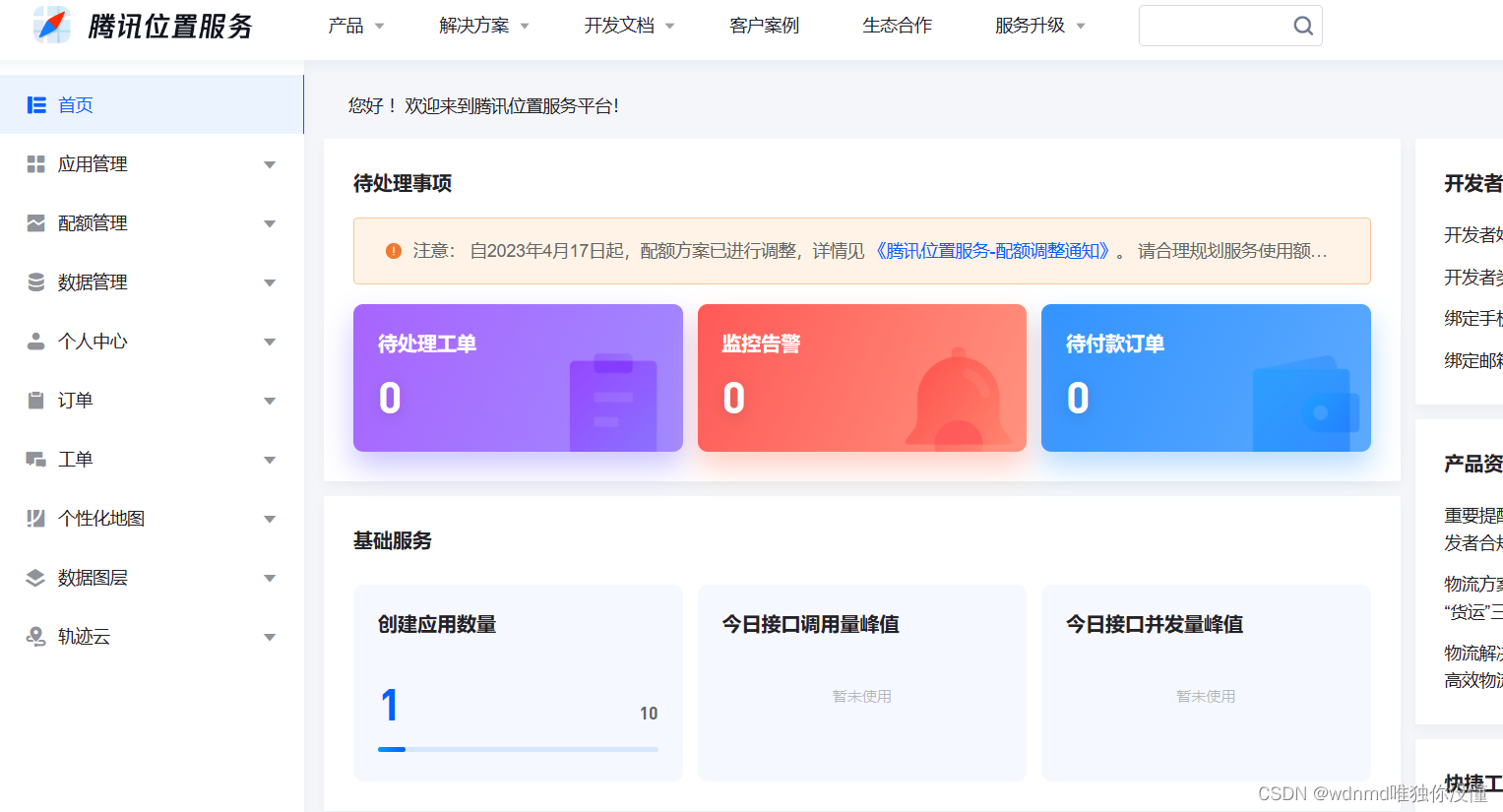Expand the 数据管理 sidebar arrow
Screen dimensions: 1503x812
(x=270, y=283)
